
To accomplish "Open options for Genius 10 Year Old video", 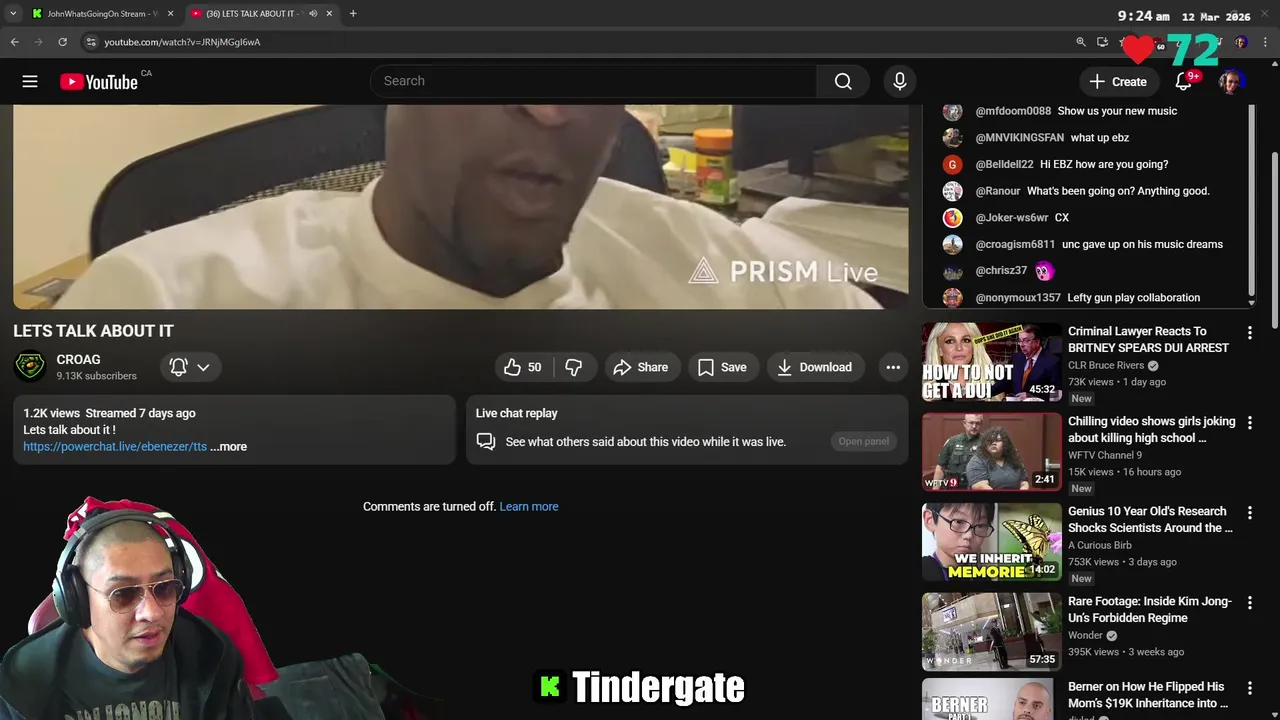I will [x=1249, y=513].
